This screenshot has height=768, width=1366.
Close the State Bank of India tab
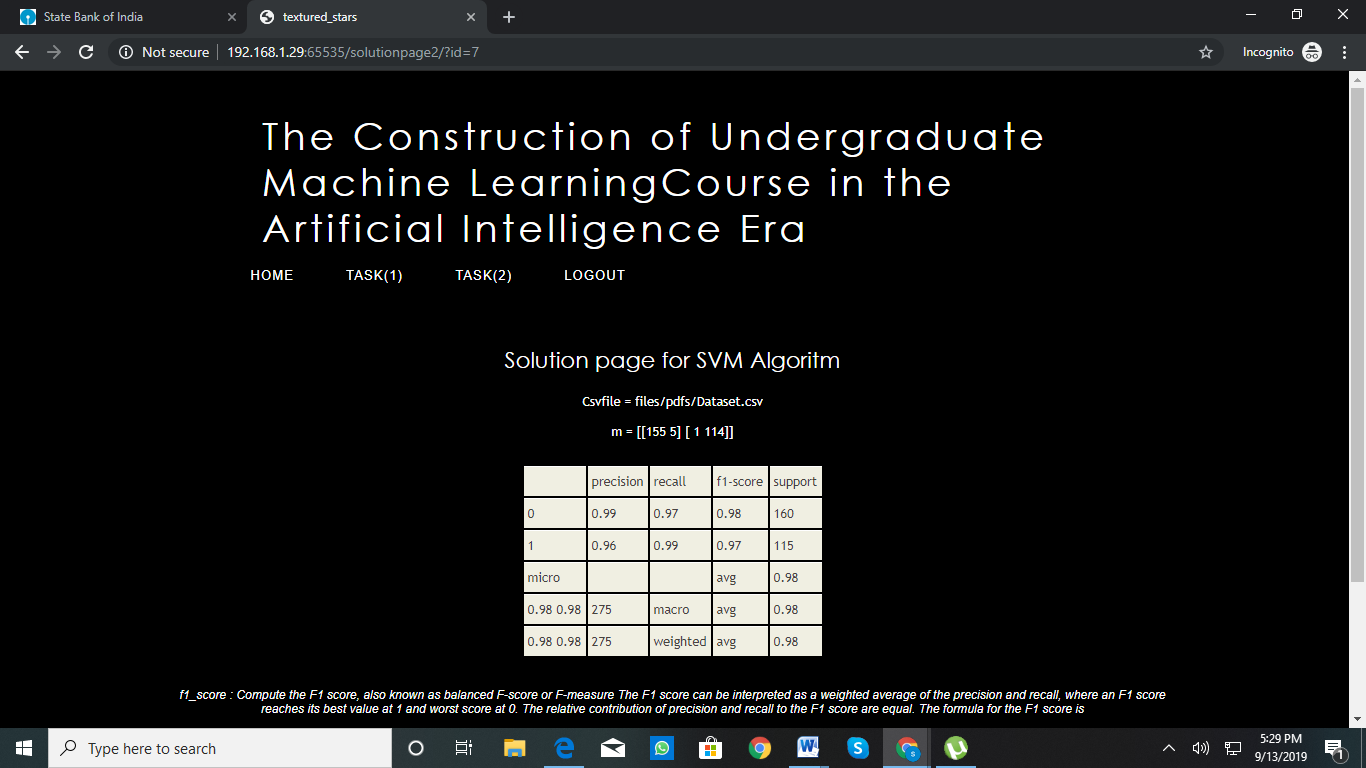[x=231, y=17]
